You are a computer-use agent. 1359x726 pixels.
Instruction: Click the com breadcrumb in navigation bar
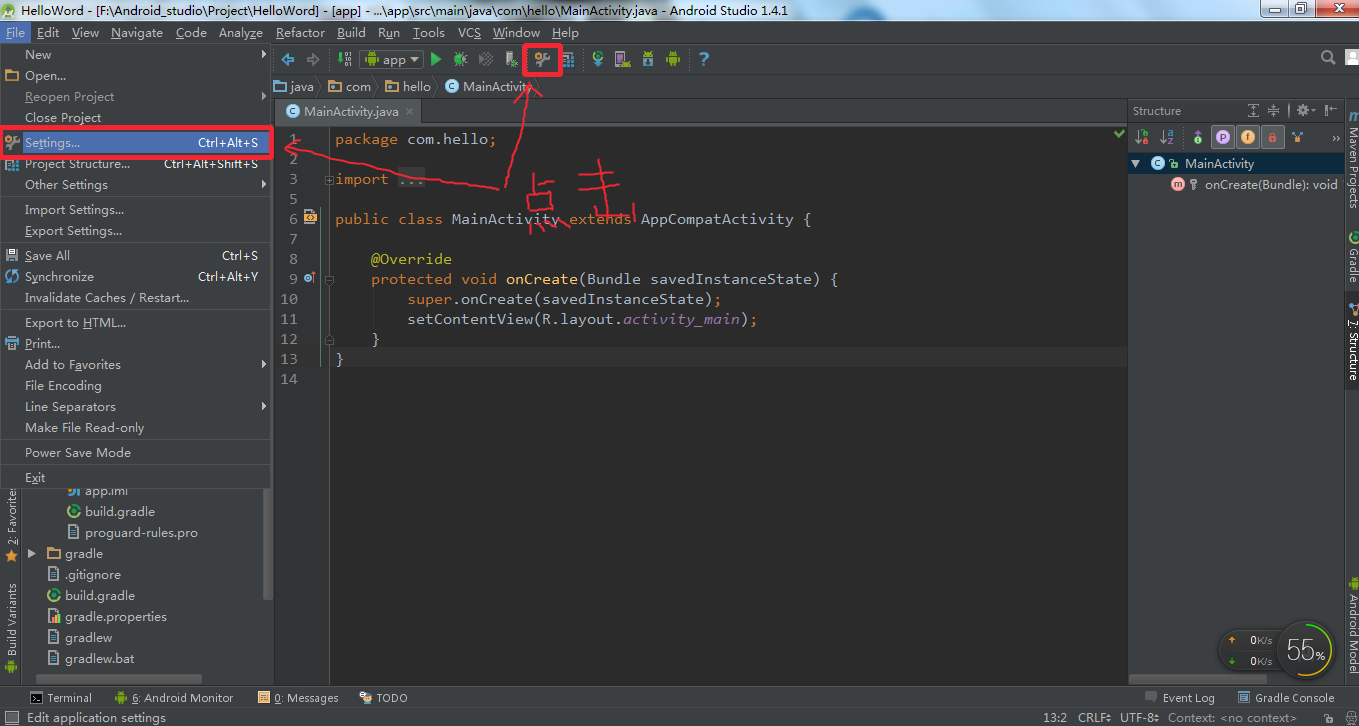(x=350, y=87)
